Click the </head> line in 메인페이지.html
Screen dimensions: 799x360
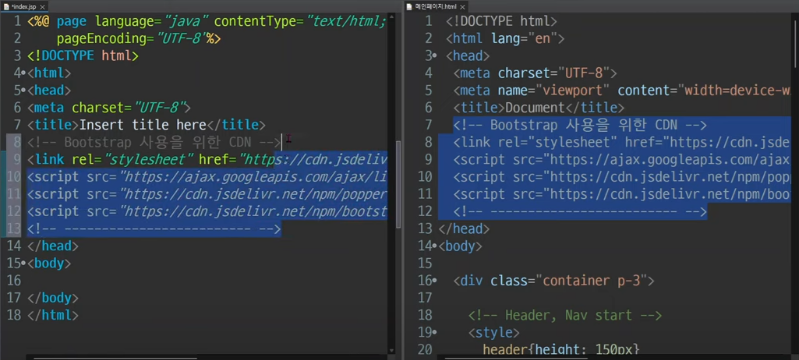[464, 229]
